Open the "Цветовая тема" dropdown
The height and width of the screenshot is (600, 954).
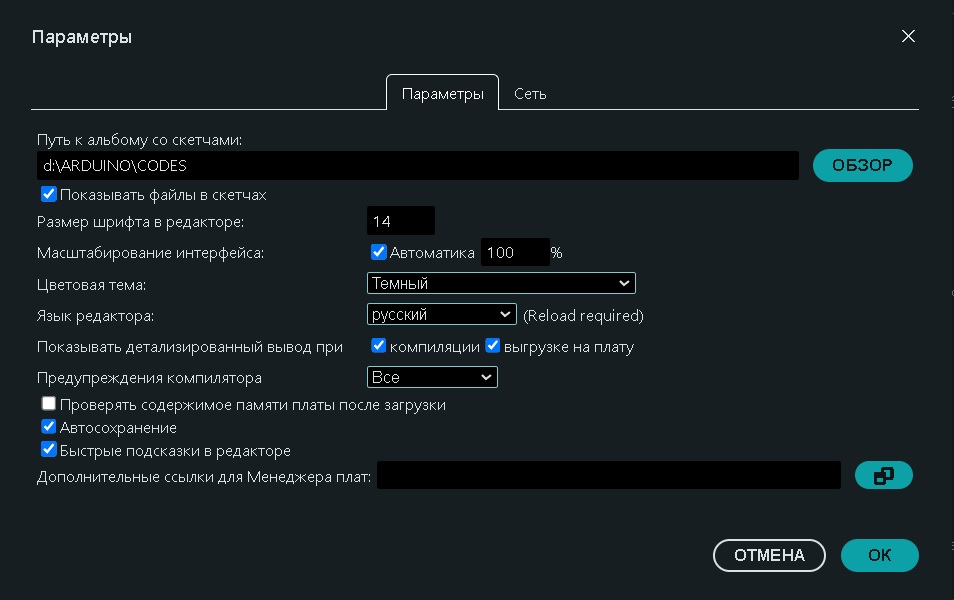point(500,283)
